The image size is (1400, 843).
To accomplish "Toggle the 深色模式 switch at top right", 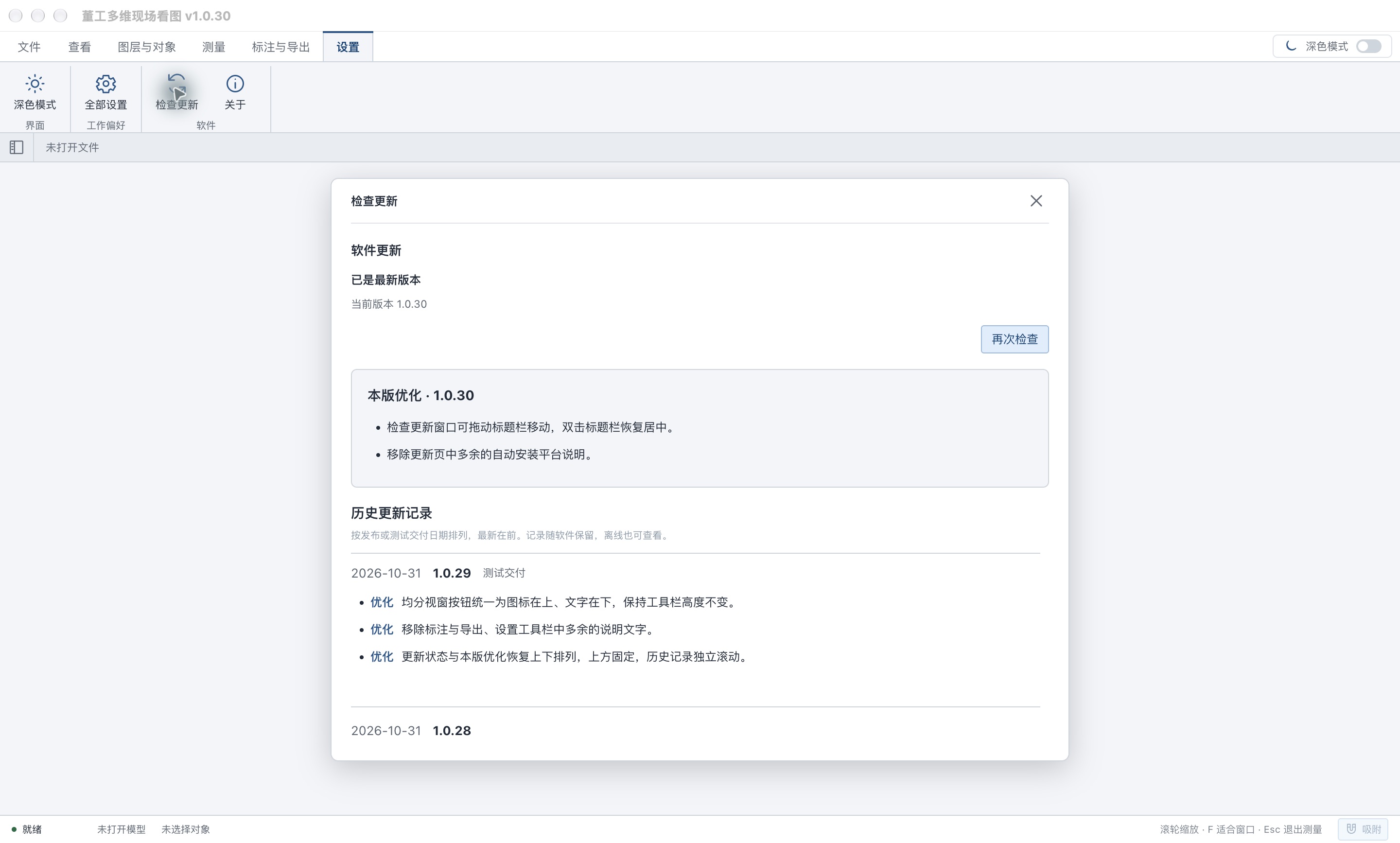I will click(x=1369, y=47).
